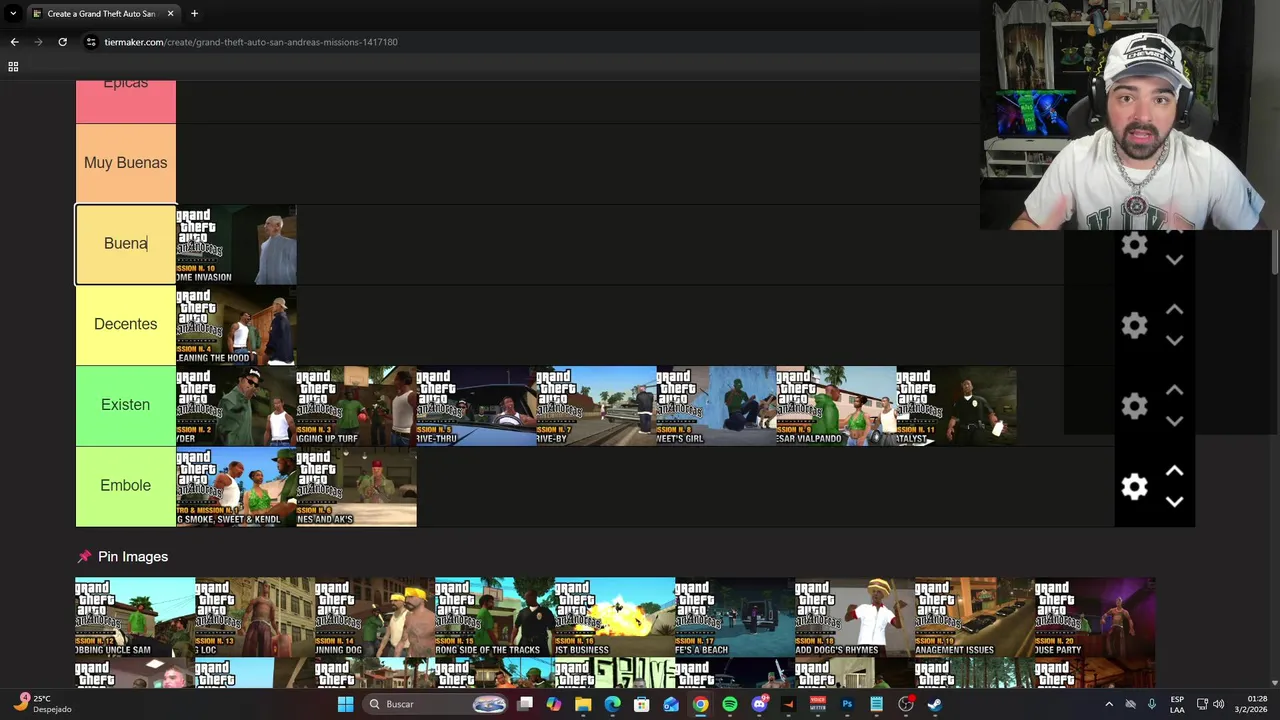This screenshot has width=1280, height=720.
Task: Go back in browser history
Action: click(14, 42)
